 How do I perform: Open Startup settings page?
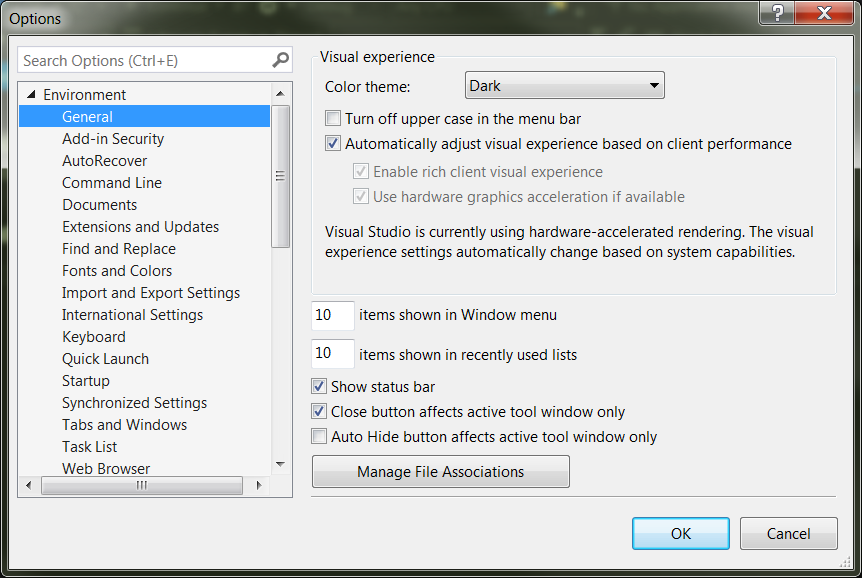[x=85, y=381]
